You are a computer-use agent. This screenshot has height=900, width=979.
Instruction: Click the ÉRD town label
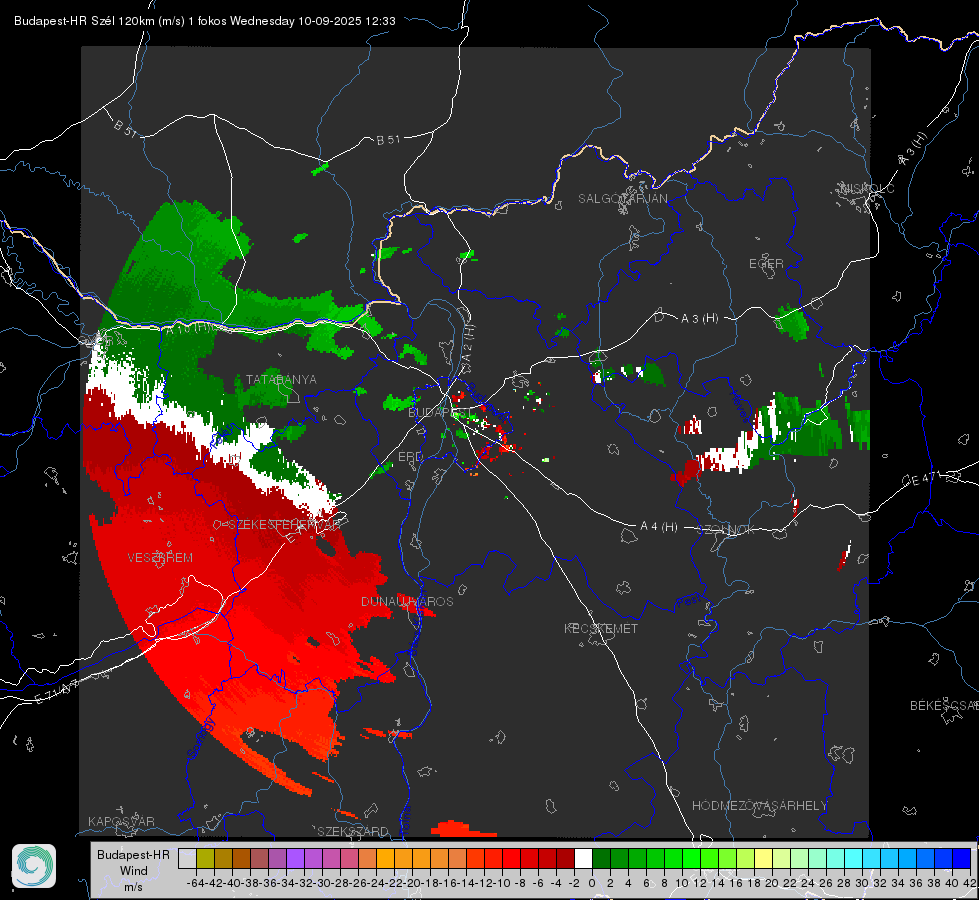410,457
